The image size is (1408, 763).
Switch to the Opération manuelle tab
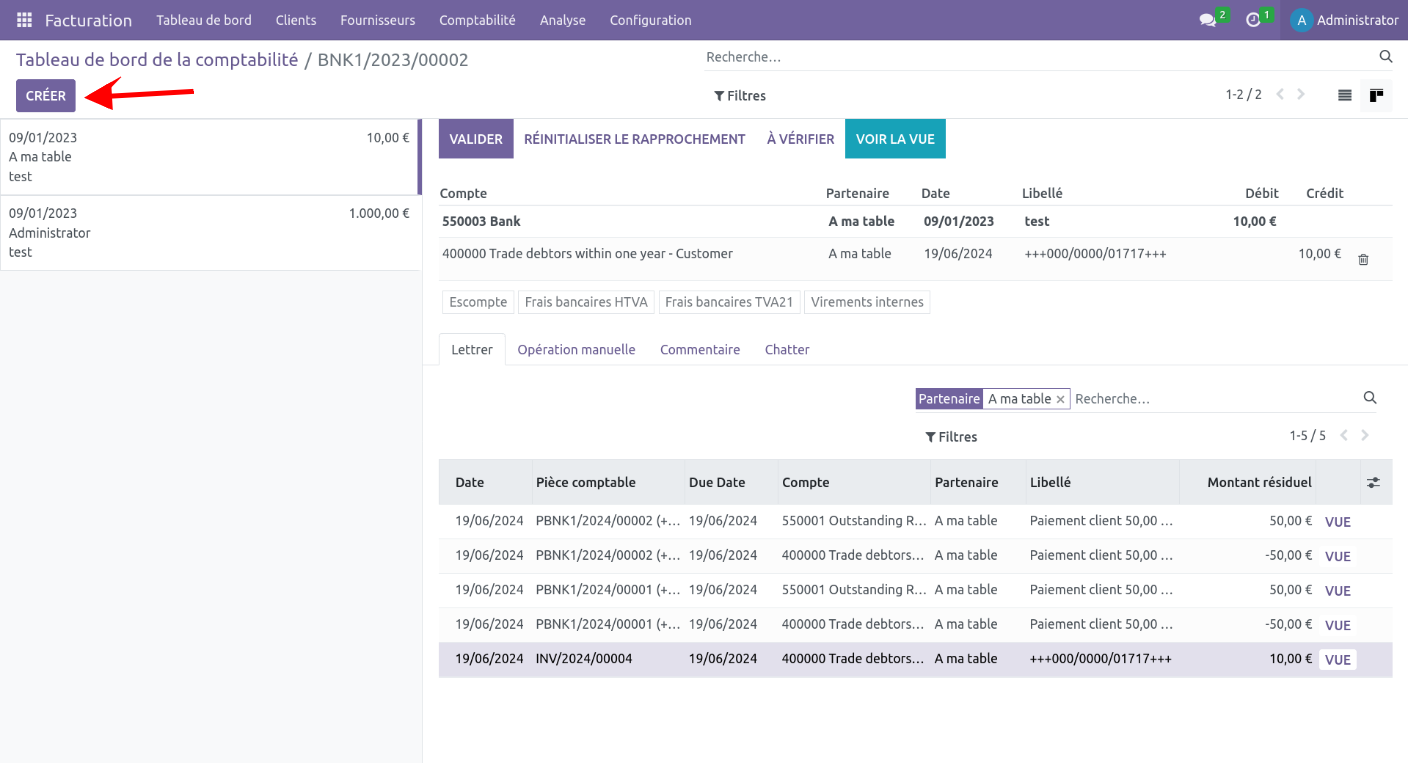point(576,350)
